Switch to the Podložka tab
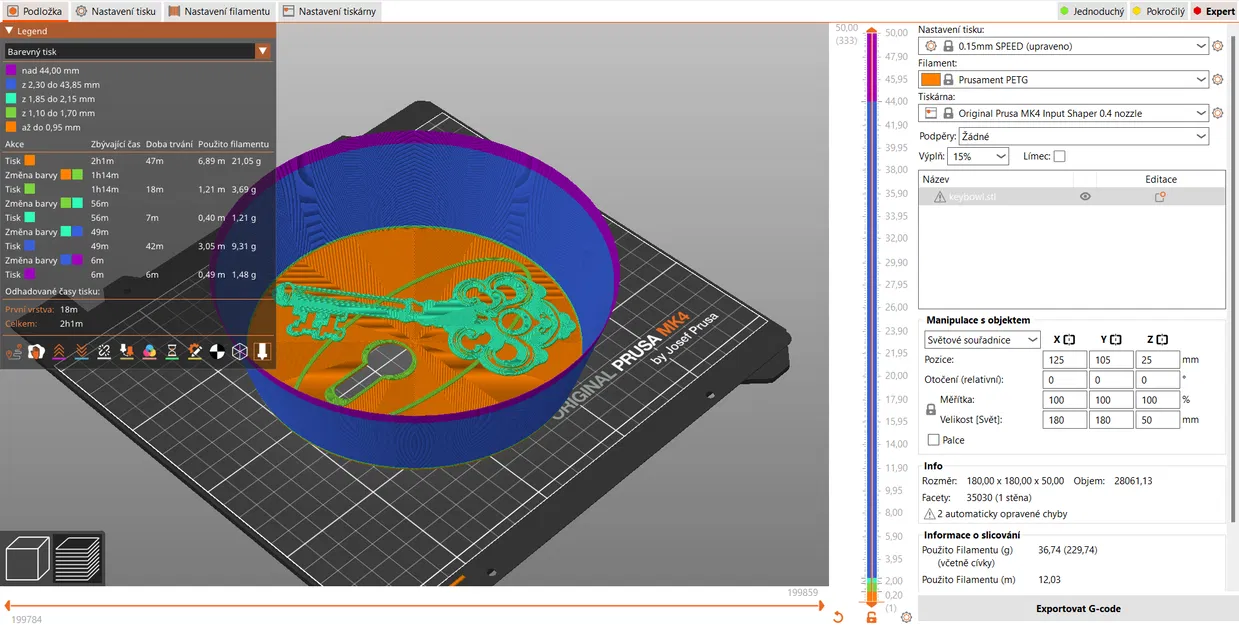This screenshot has width=1239, height=625. [x=33, y=11]
